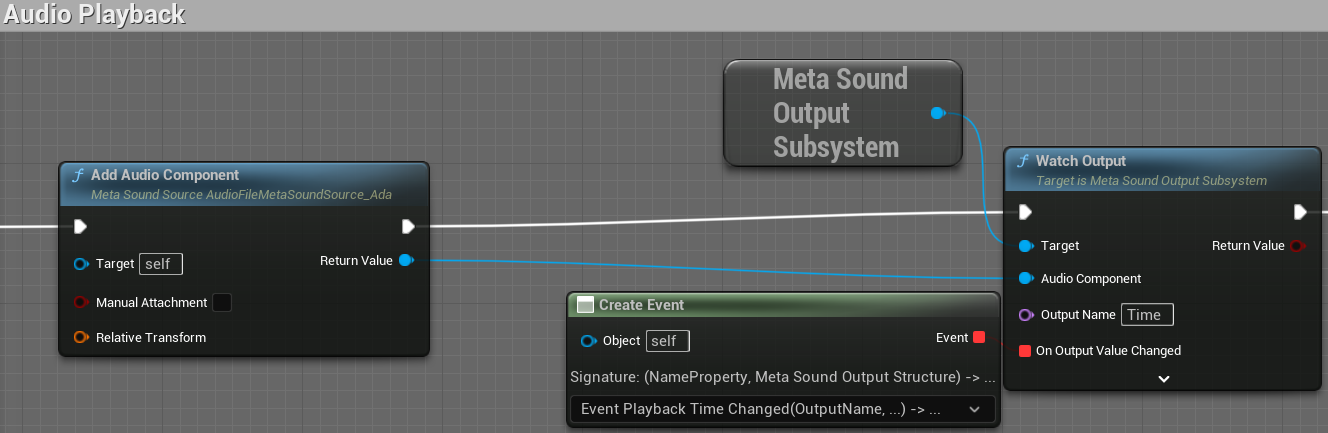Select the Add Audio Component node title
This screenshot has height=433, width=1328.
(x=165, y=175)
